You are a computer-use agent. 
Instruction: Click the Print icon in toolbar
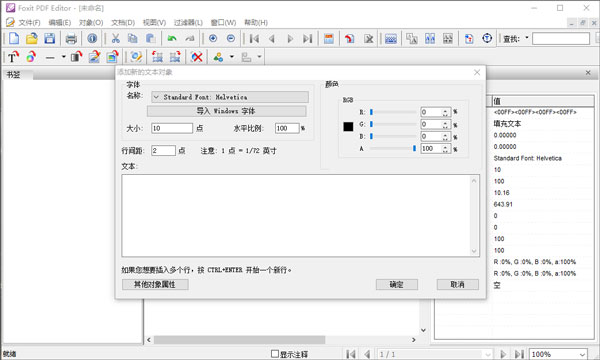(x=71, y=39)
